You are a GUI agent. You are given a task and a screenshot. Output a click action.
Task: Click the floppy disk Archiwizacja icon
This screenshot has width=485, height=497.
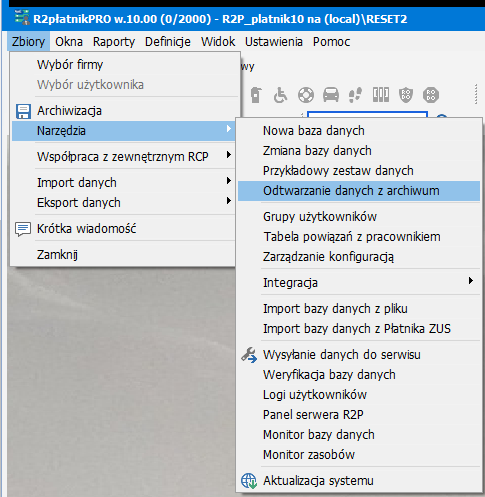pyautogui.click(x=23, y=111)
